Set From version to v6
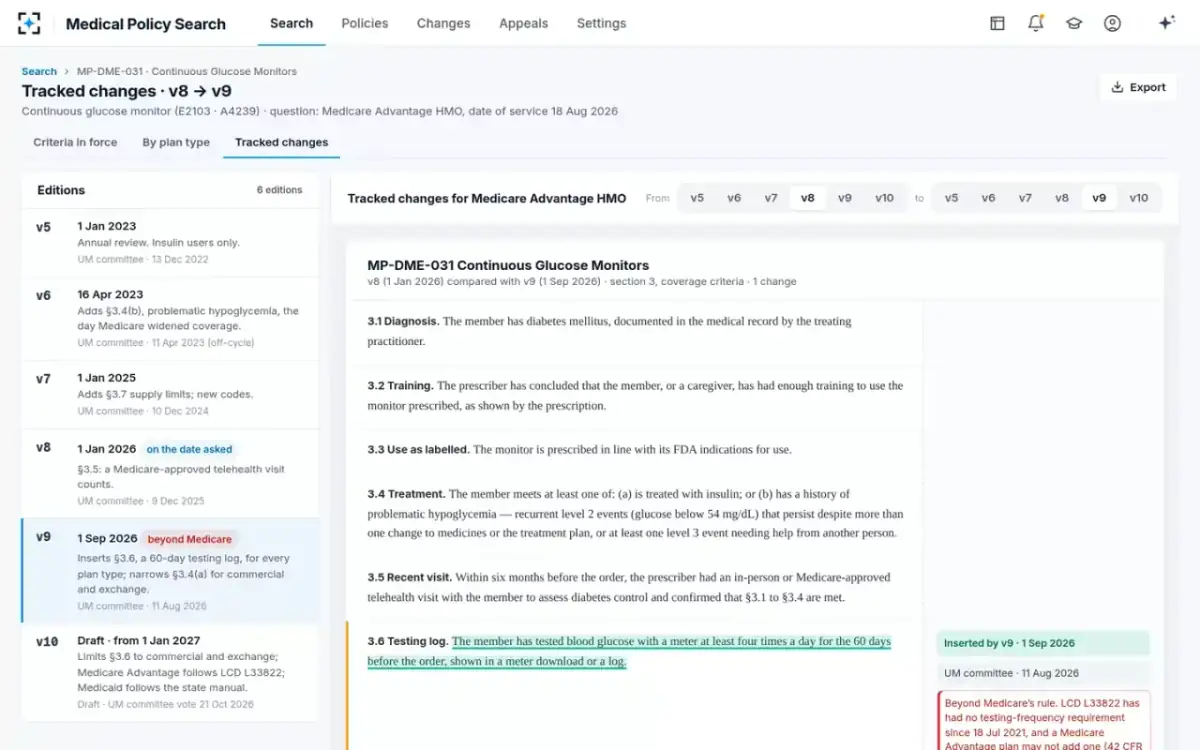Viewport: 1200px width, 750px height. (x=734, y=198)
